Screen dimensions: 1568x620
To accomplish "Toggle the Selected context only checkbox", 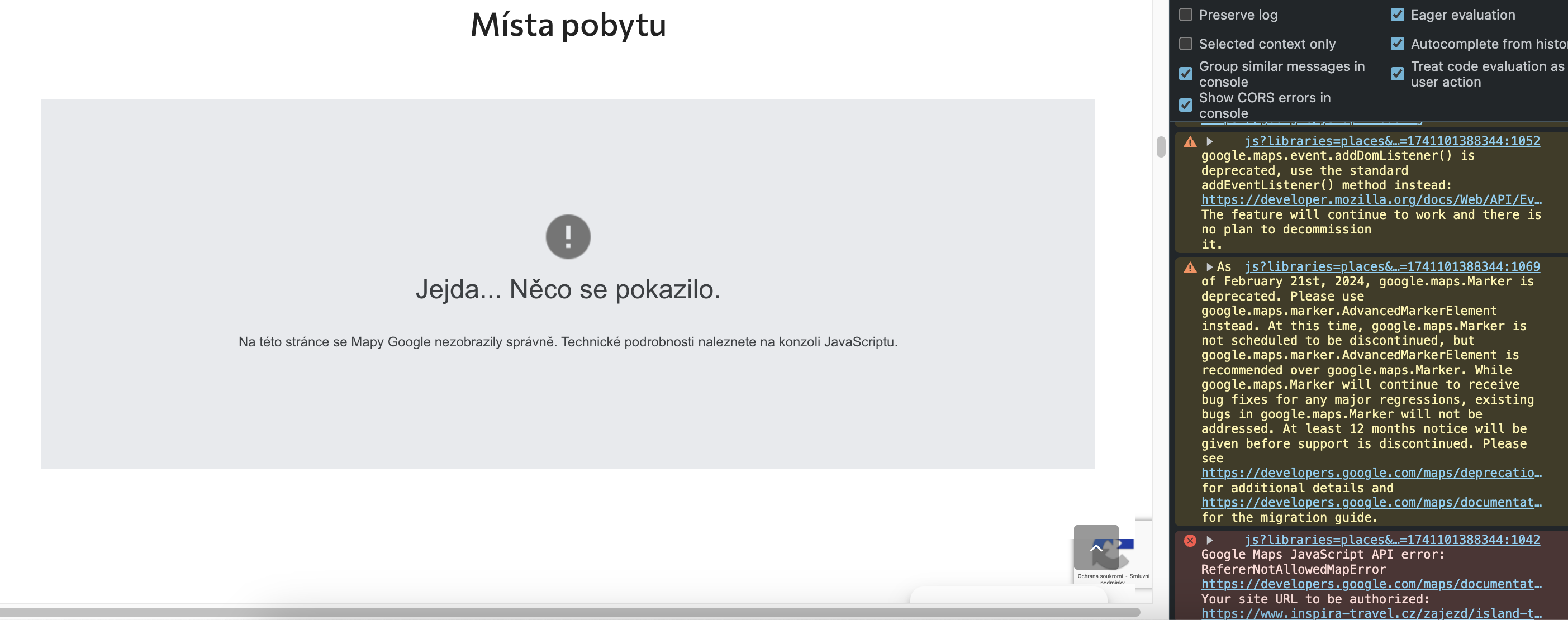I will click(x=1185, y=44).
